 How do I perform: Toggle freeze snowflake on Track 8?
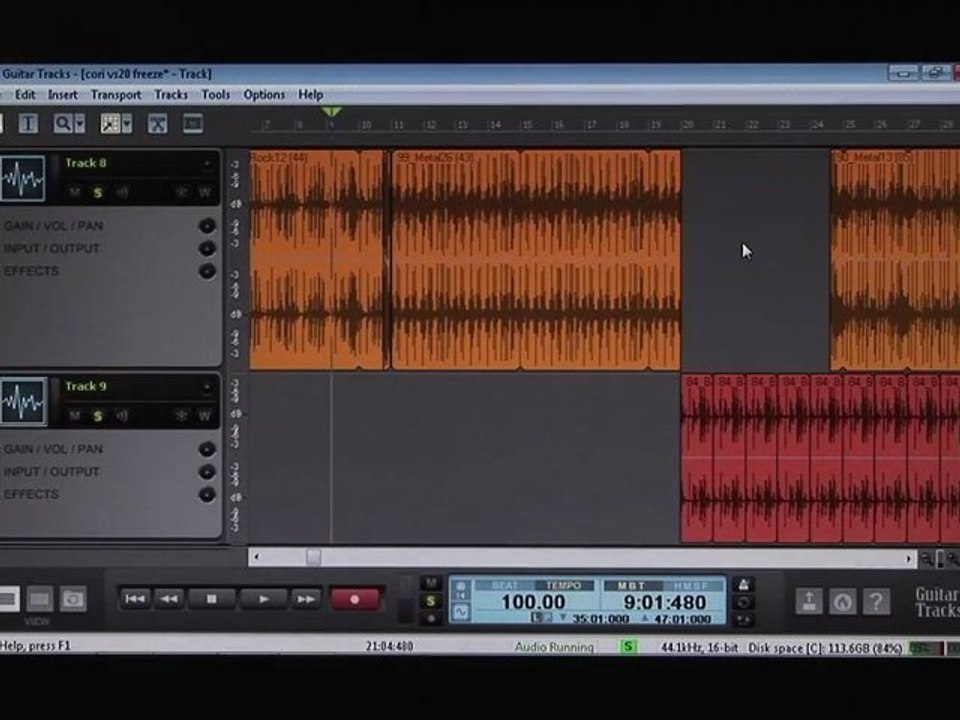pos(181,192)
